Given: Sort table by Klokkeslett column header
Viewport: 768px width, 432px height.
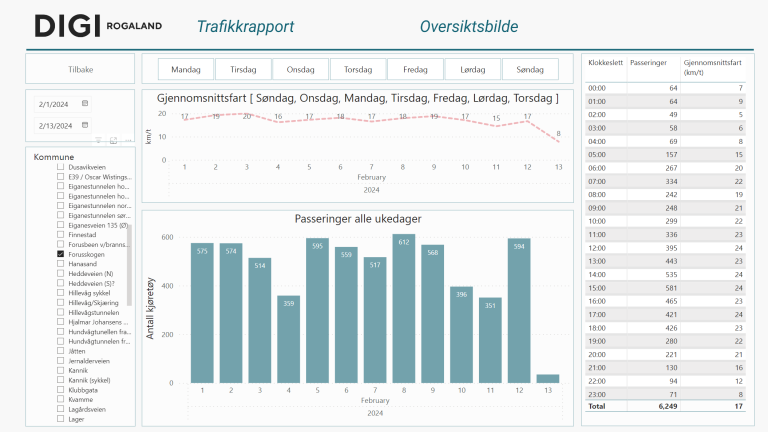Looking at the screenshot, I should click(605, 63).
